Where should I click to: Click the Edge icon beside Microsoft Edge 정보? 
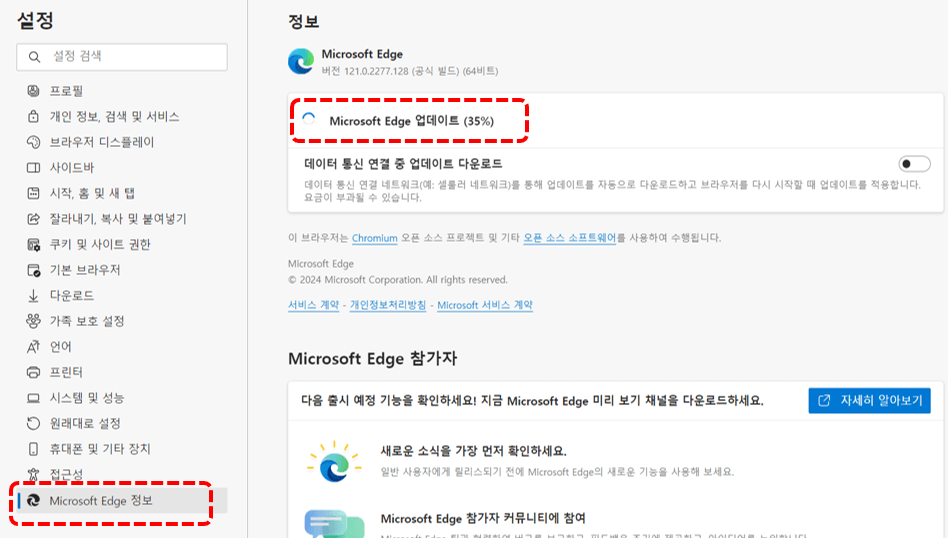[34, 501]
